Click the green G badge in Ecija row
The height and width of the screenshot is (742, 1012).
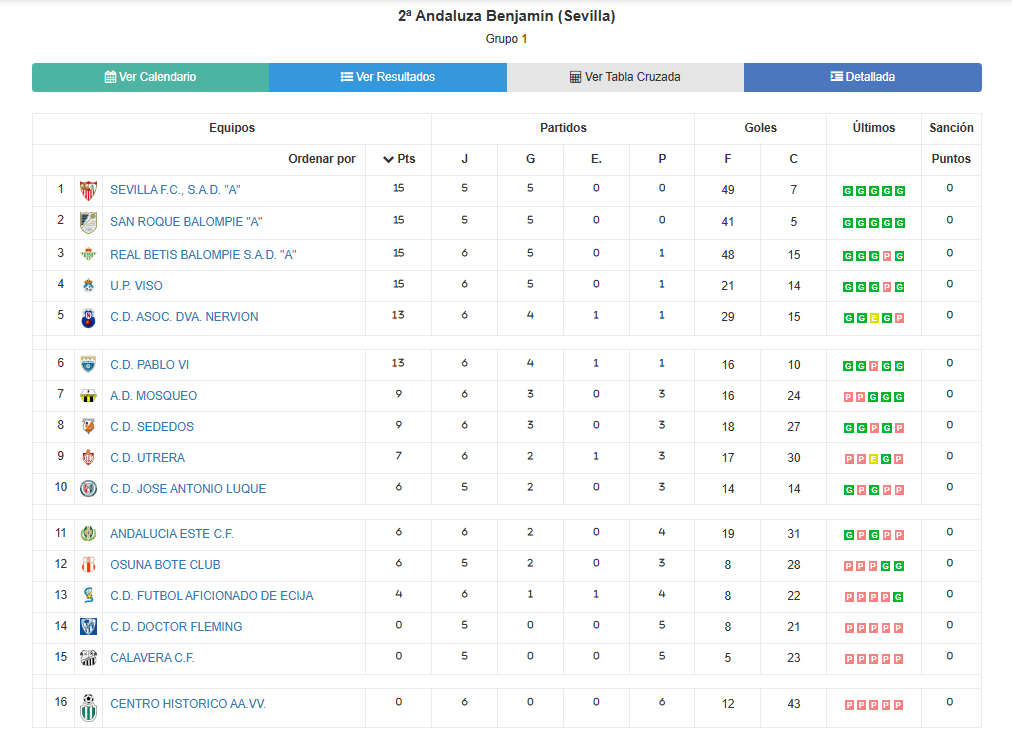tap(898, 597)
